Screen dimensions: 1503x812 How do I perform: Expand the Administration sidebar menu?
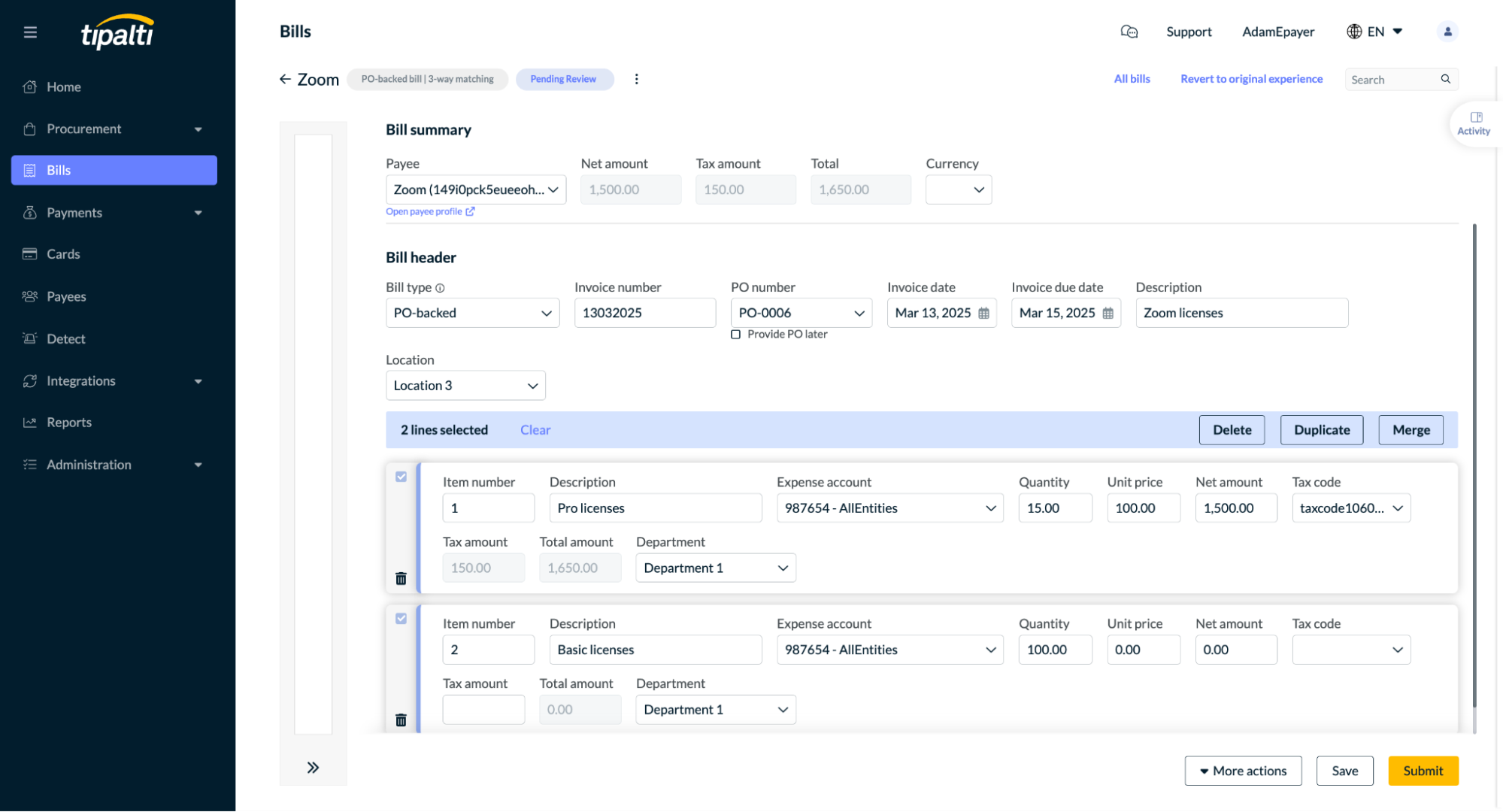pos(198,465)
